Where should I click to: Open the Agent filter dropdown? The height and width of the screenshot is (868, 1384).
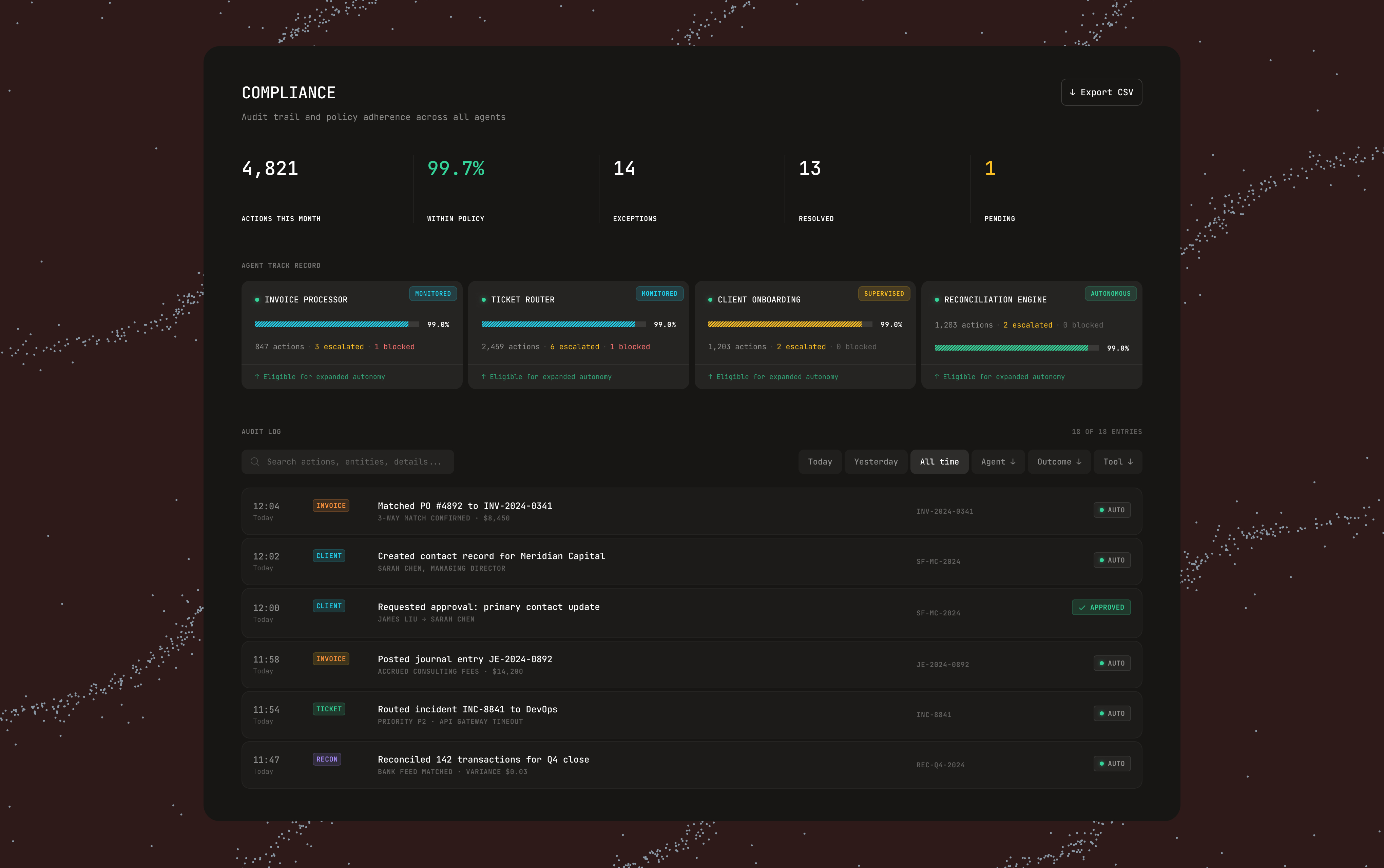coord(998,461)
